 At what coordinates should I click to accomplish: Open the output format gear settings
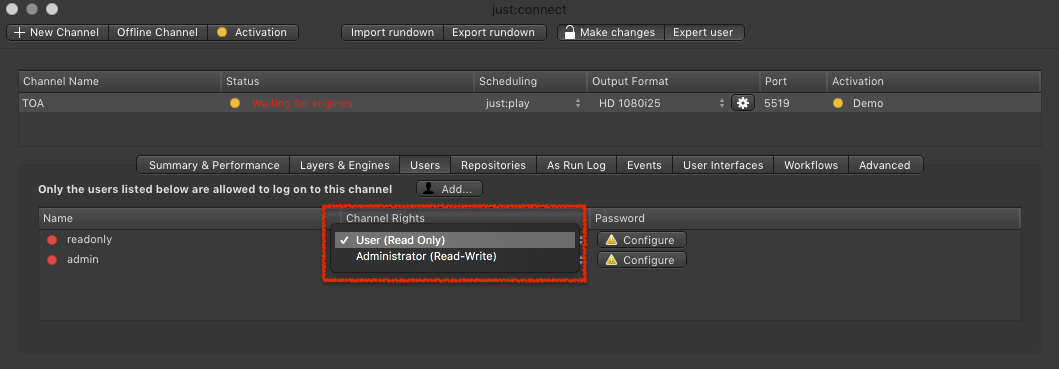(x=743, y=103)
